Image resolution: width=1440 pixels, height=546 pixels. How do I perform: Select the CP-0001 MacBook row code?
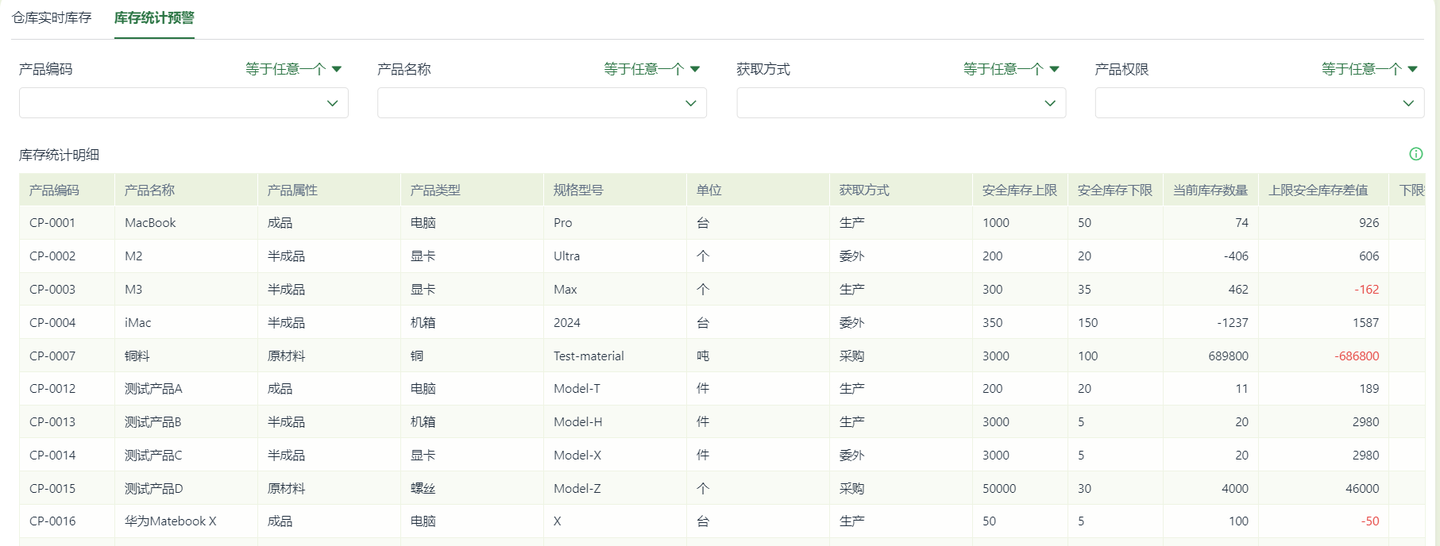[53, 223]
